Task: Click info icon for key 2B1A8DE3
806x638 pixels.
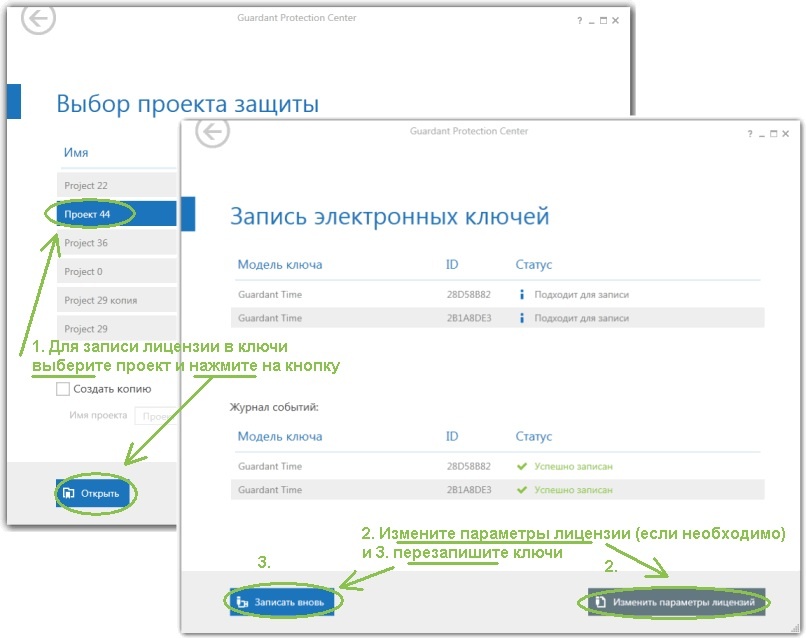Action: point(521,318)
